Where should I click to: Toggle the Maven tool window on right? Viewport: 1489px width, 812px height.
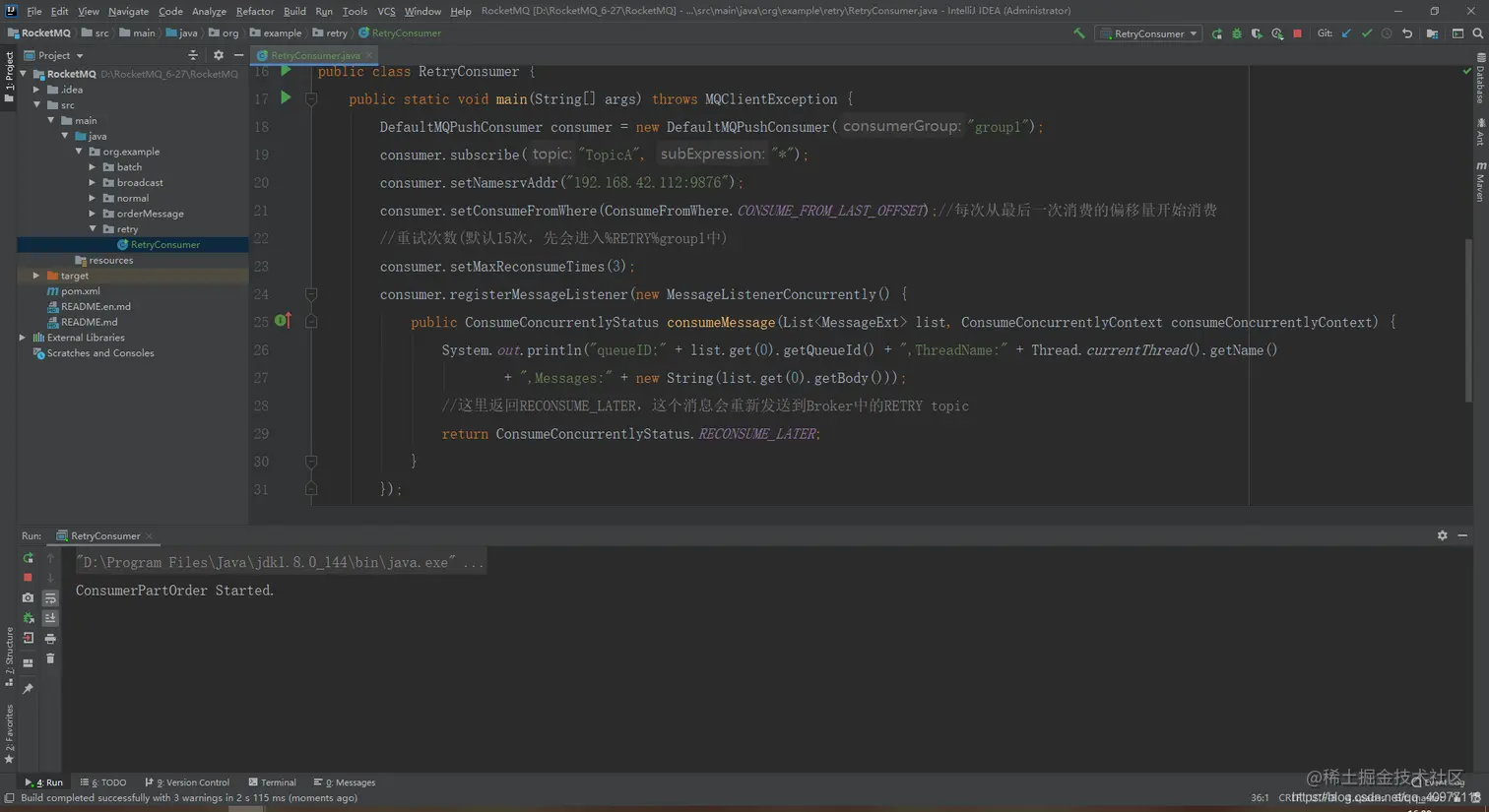[x=1480, y=183]
